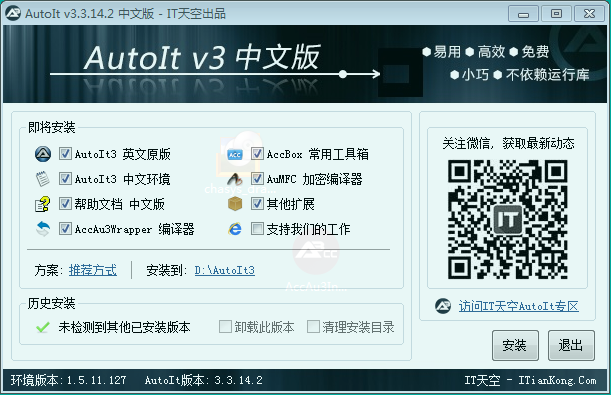This screenshot has width=611, height=395.
Task: Change the install path D:\AutoIt3
Action: click(x=225, y=270)
